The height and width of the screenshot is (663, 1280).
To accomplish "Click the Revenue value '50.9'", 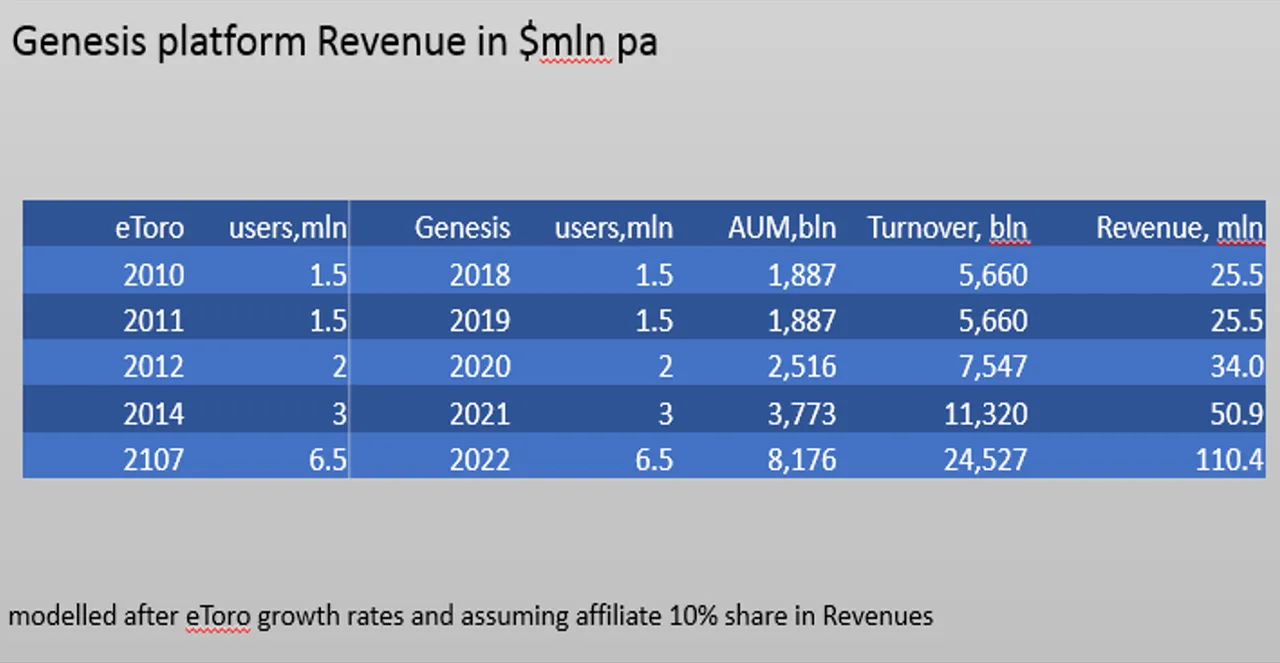I will pos(1237,413).
